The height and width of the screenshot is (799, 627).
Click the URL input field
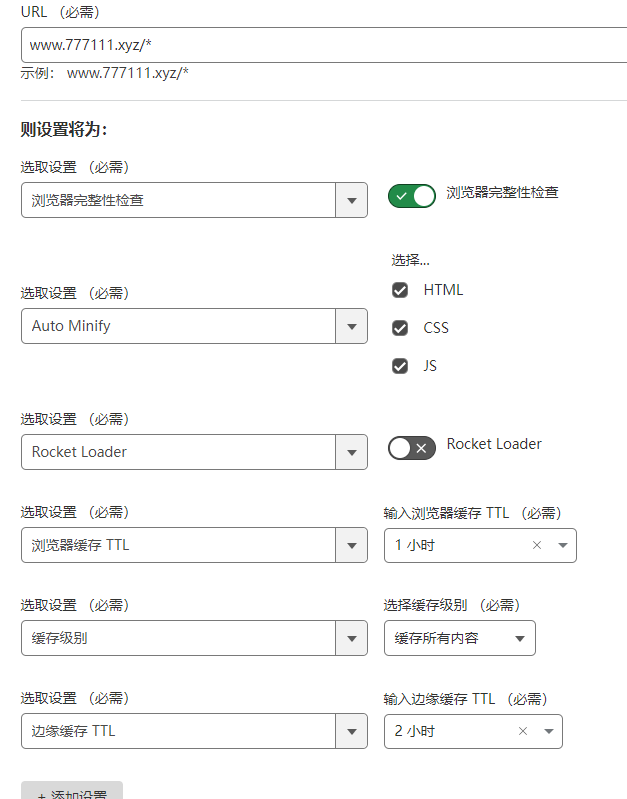pos(320,45)
